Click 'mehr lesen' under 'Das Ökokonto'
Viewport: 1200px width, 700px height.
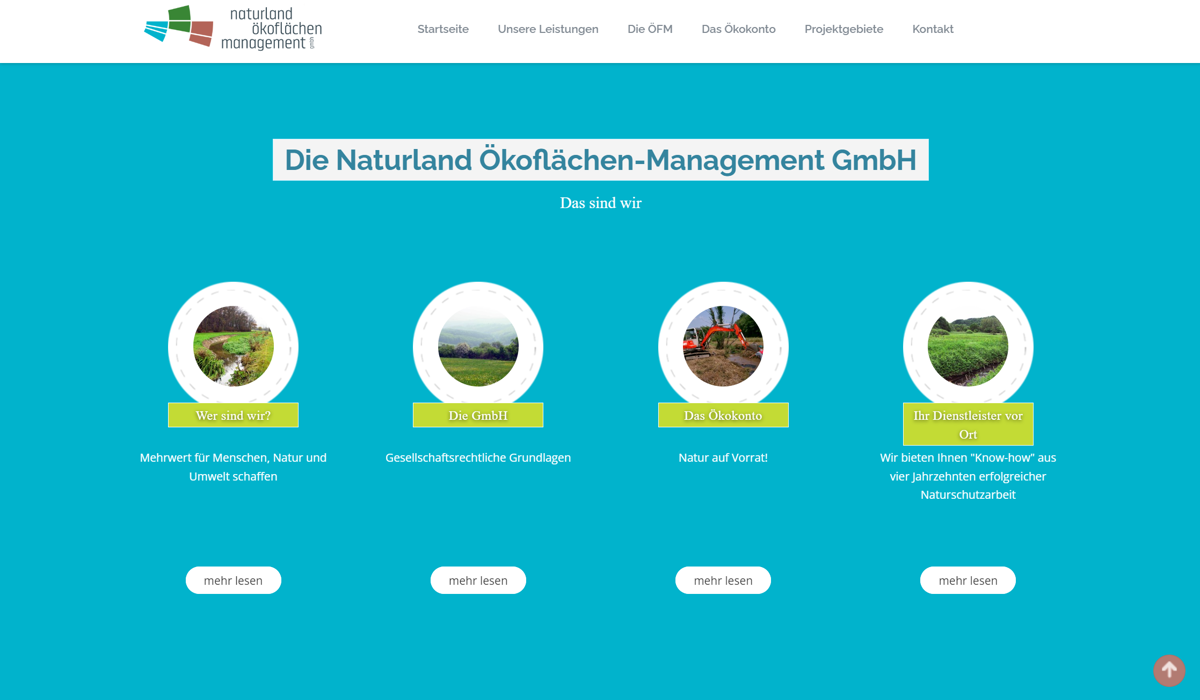click(x=723, y=580)
